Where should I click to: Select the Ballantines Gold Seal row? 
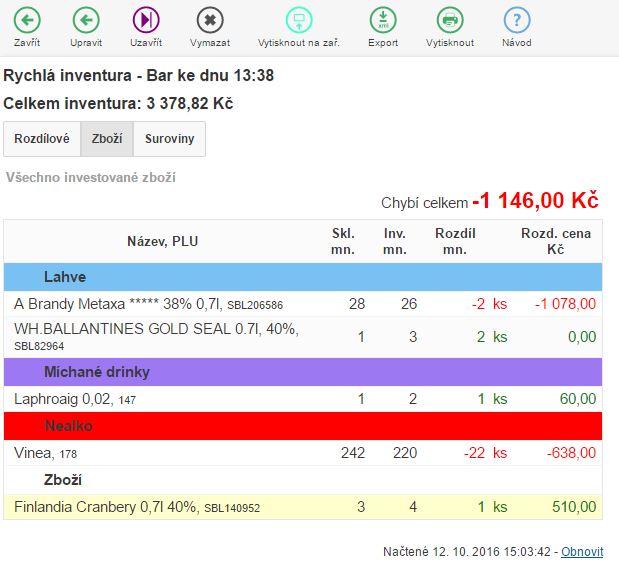tap(150, 337)
